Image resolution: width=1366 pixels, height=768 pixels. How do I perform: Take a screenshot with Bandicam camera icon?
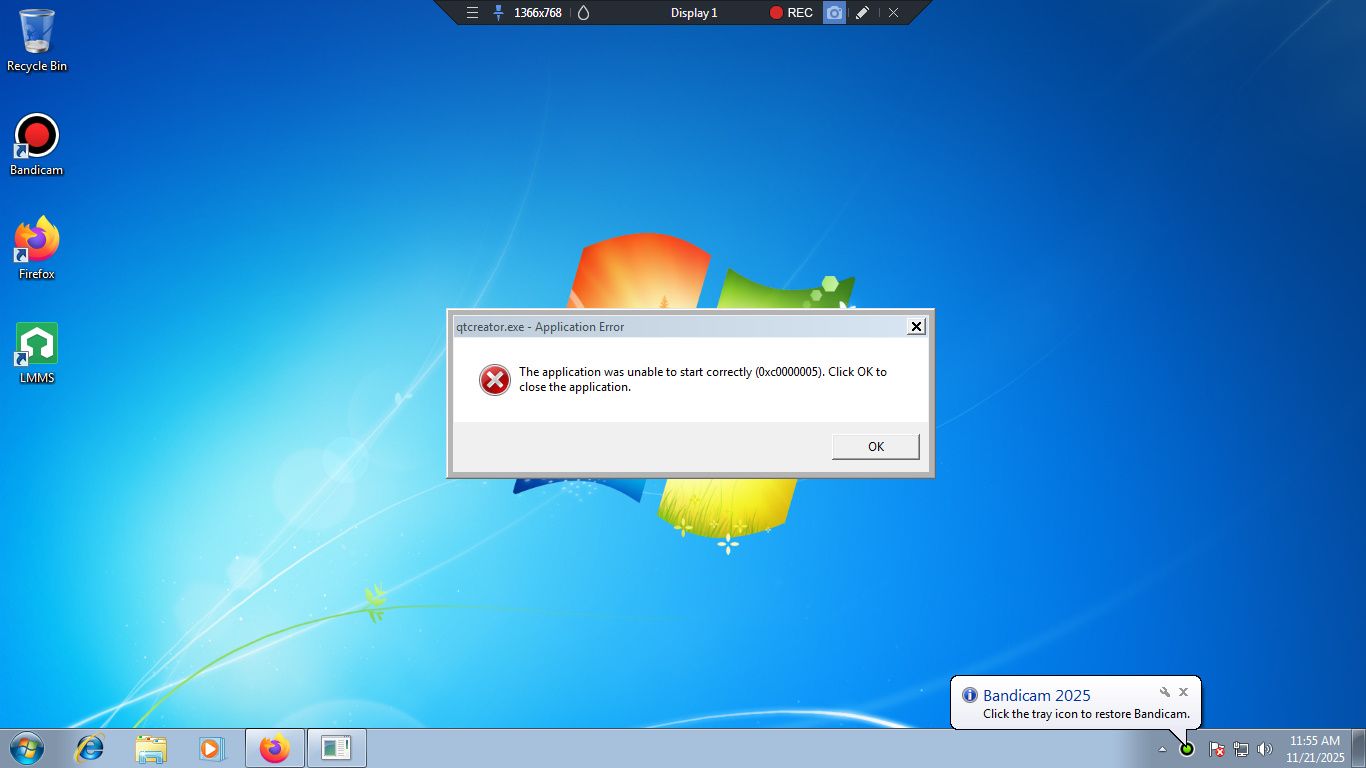point(834,13)
